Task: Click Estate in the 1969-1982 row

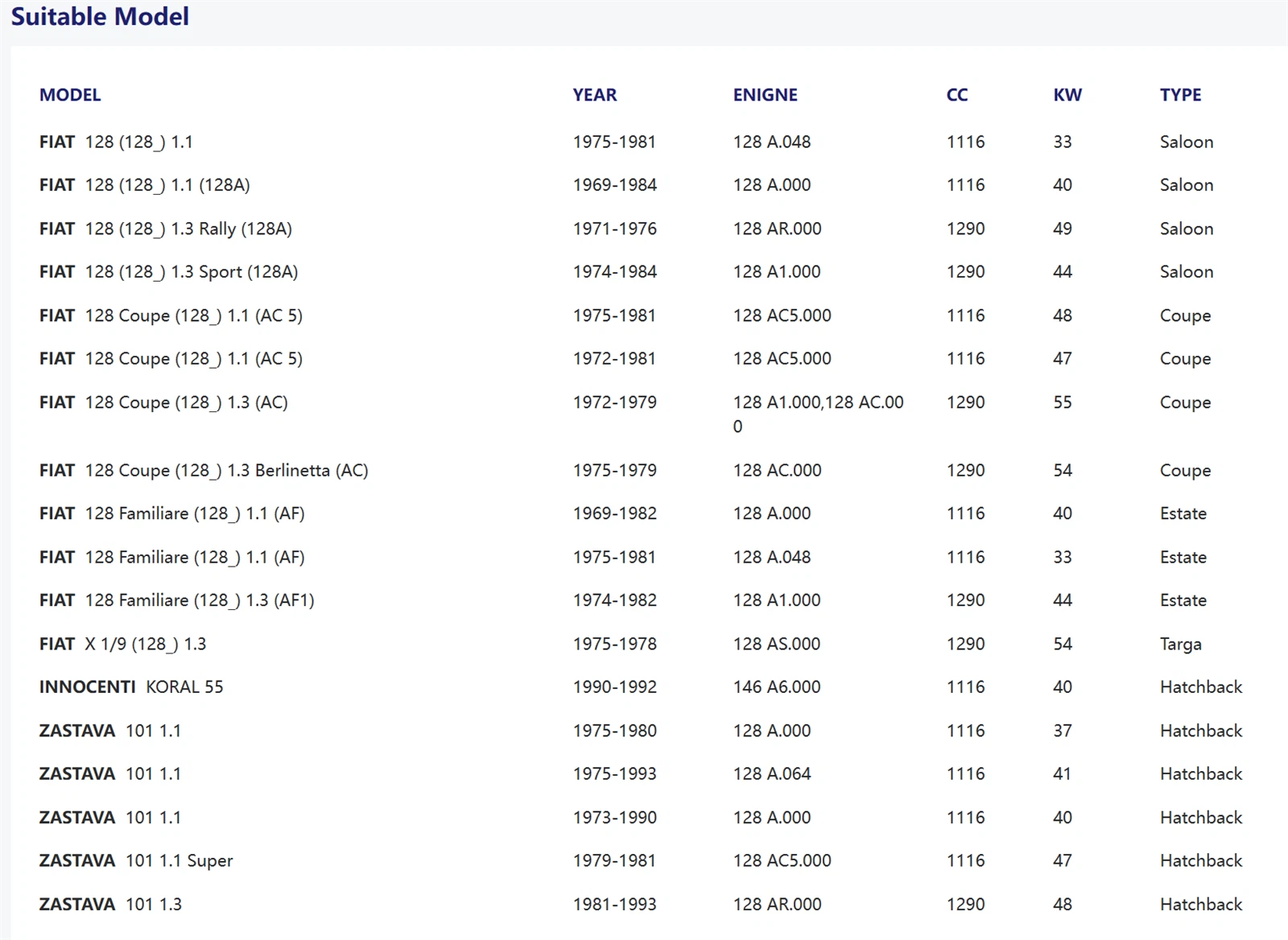Action: coord(1183,513)
